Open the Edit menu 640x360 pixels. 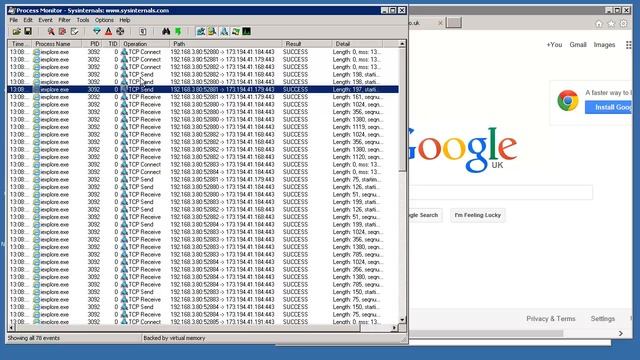28,20
